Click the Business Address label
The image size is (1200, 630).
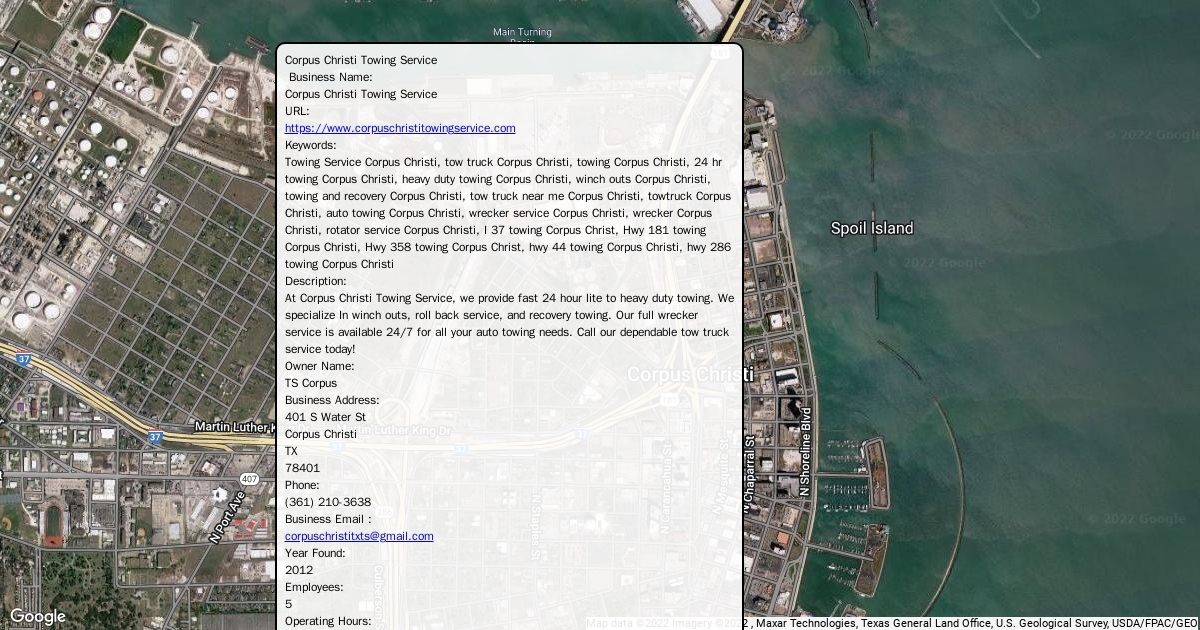[x=332, y=400]
